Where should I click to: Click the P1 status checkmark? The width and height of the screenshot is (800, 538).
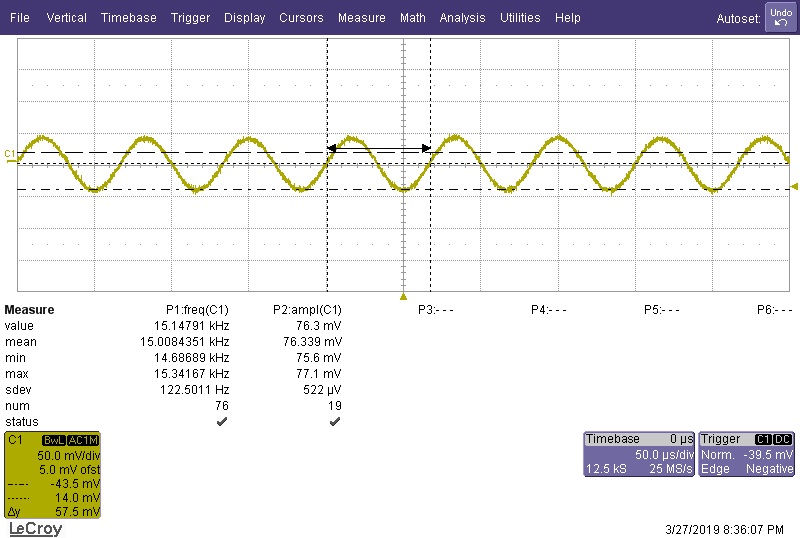pyautogui.click(x=222, y=422)
